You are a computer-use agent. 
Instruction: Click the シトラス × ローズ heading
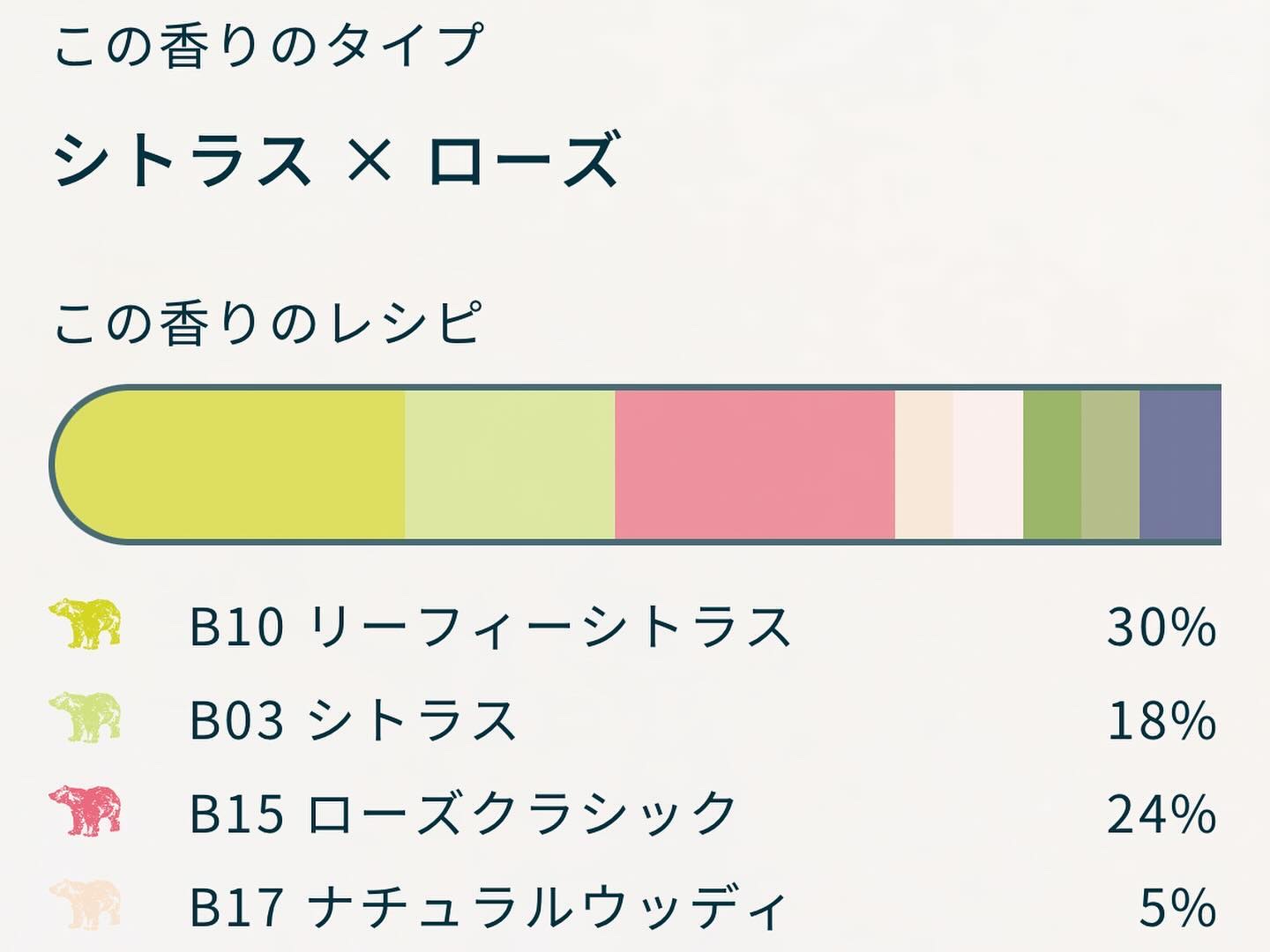[337, 159]
